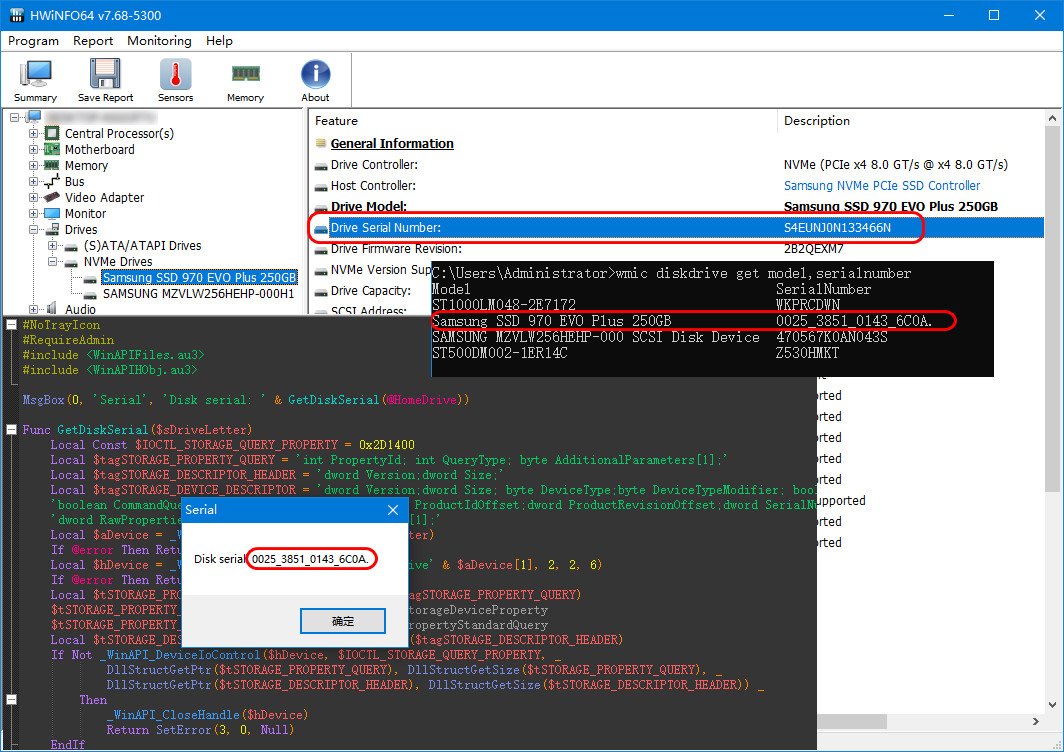The height and width of the screenshot is (752, 1064).
Task: Click the Drive Controller row drive icon
Action: coord(321,166)
